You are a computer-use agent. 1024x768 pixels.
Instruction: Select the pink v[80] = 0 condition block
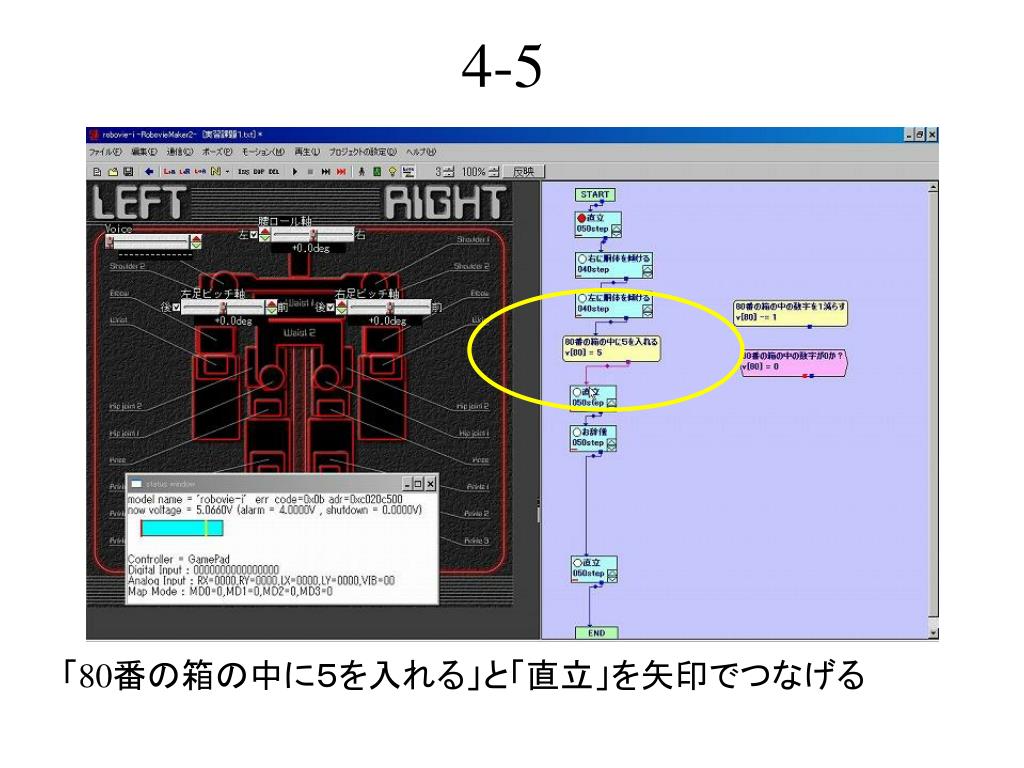click(x=793, y=362)
